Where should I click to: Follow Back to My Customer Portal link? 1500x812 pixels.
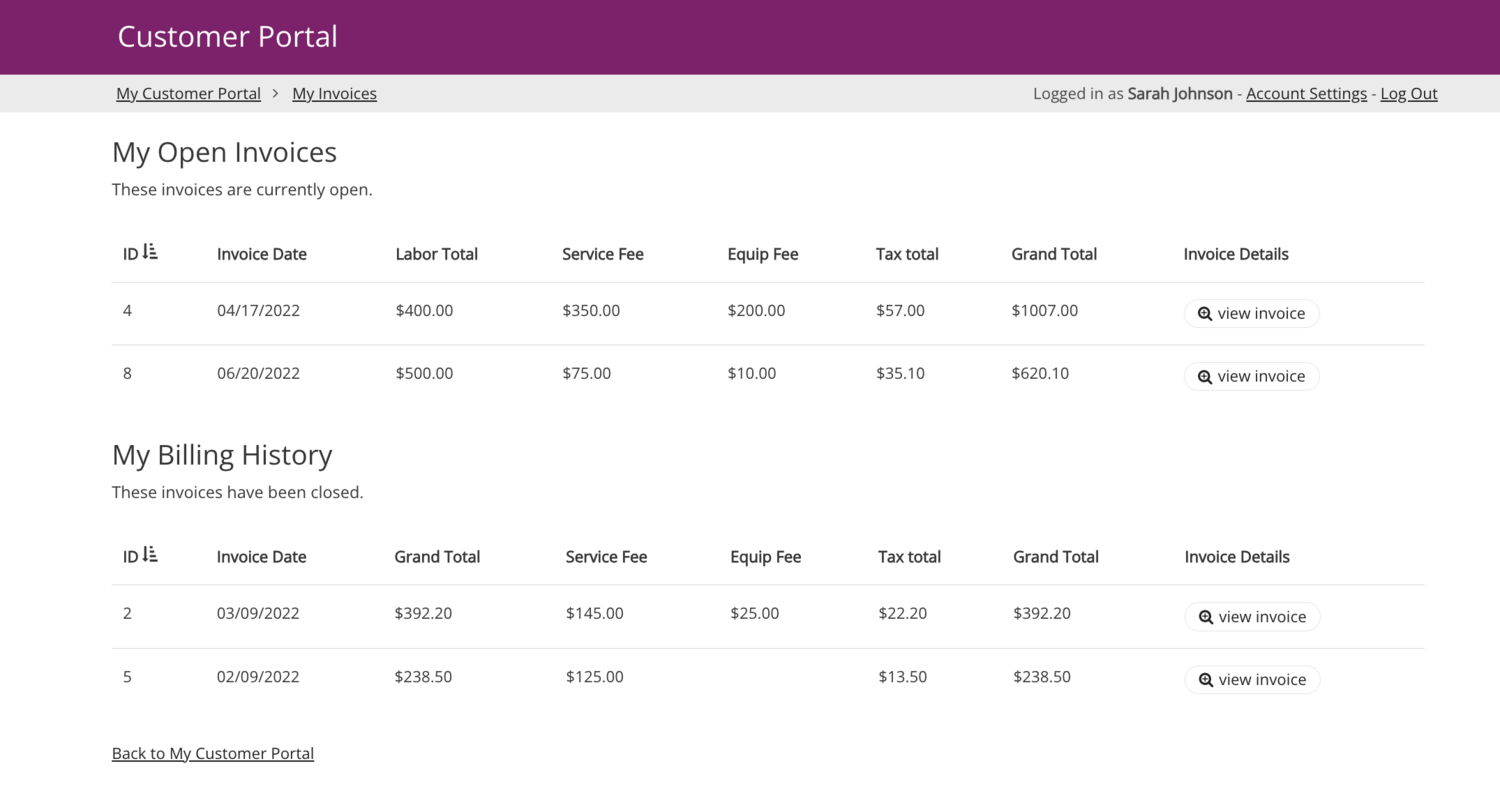coord(213,753)
